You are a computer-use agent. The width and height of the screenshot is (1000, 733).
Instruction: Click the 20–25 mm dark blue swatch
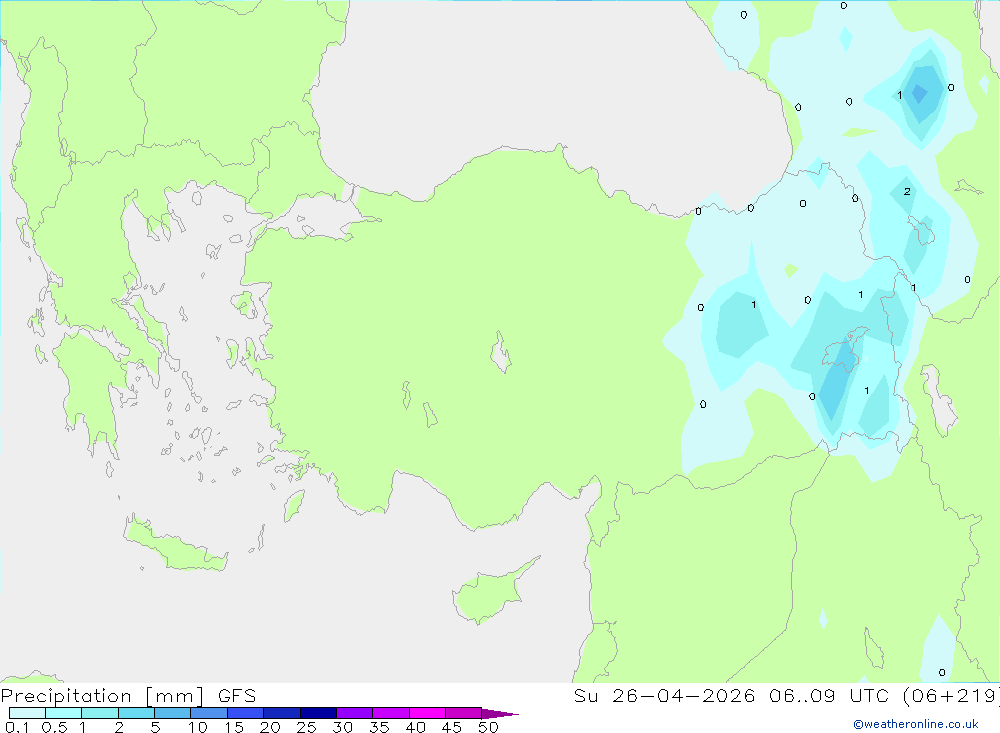(281, 713)
